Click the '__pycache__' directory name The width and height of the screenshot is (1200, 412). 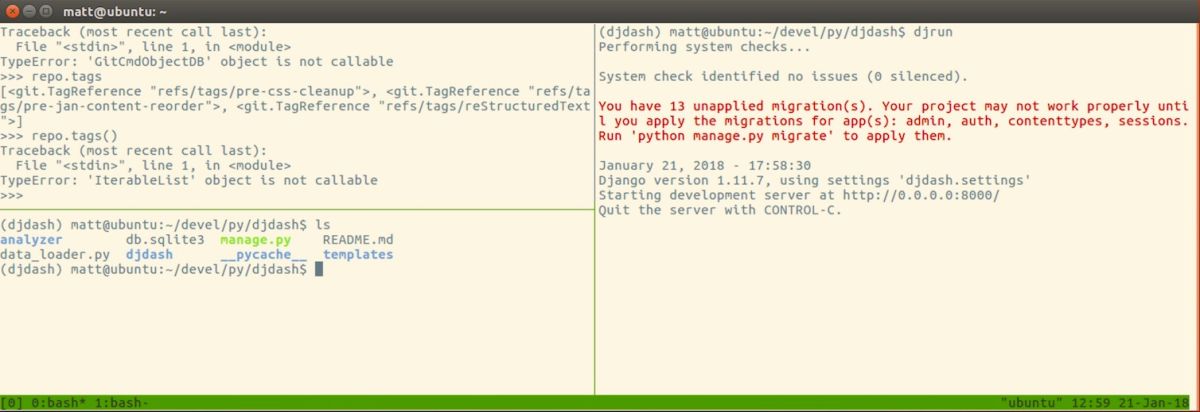coord(263,255)
